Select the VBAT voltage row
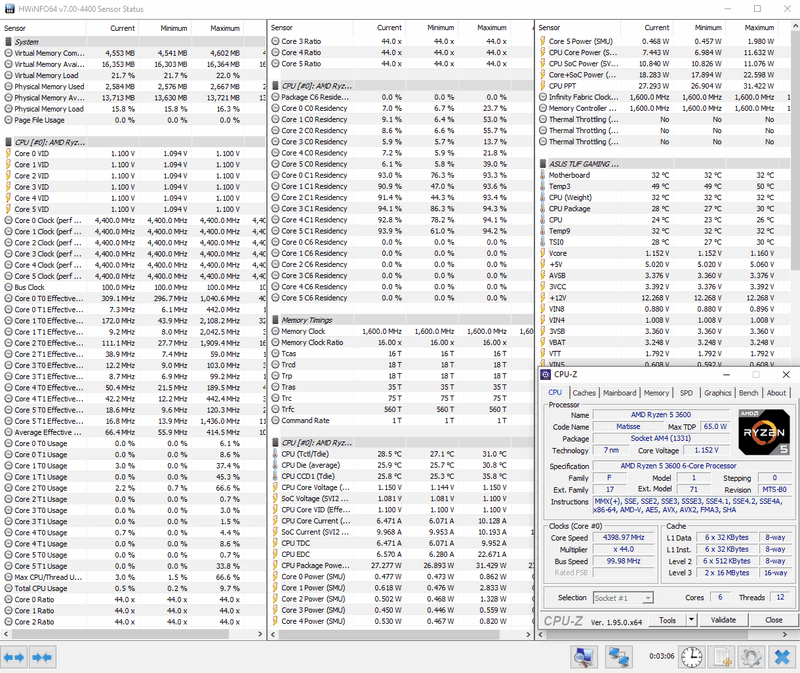800x673 pixels. pos(663,342)
